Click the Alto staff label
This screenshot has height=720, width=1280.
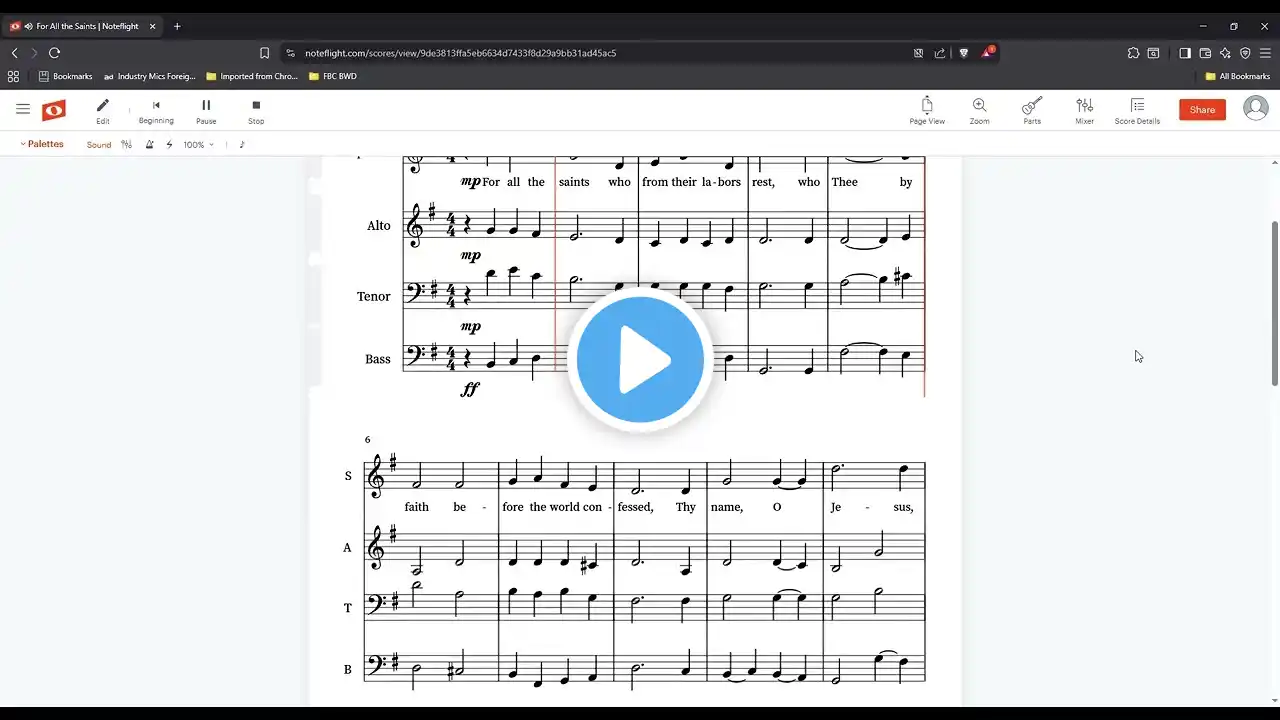[378, 226]
